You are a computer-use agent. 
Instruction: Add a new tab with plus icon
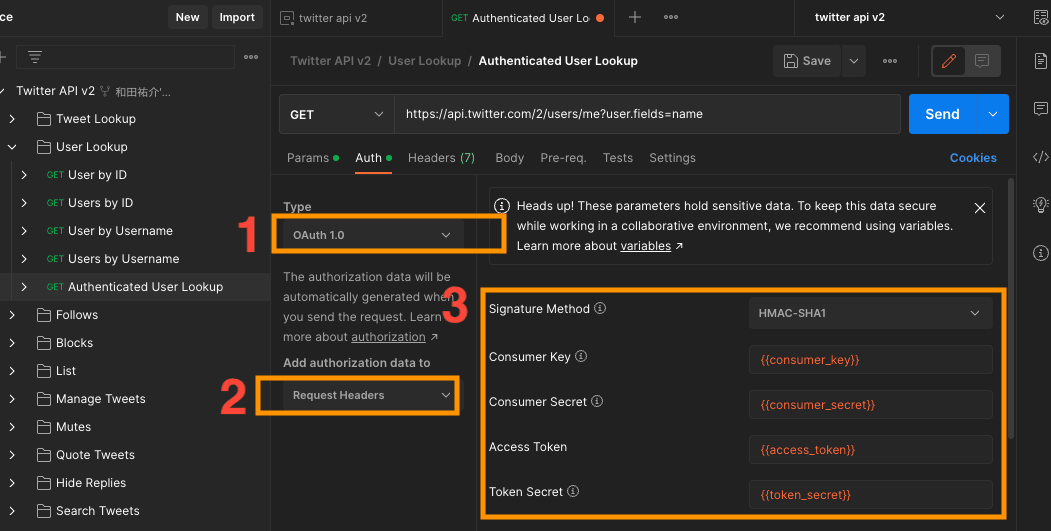pyautogui.click(x=635, y=17)
